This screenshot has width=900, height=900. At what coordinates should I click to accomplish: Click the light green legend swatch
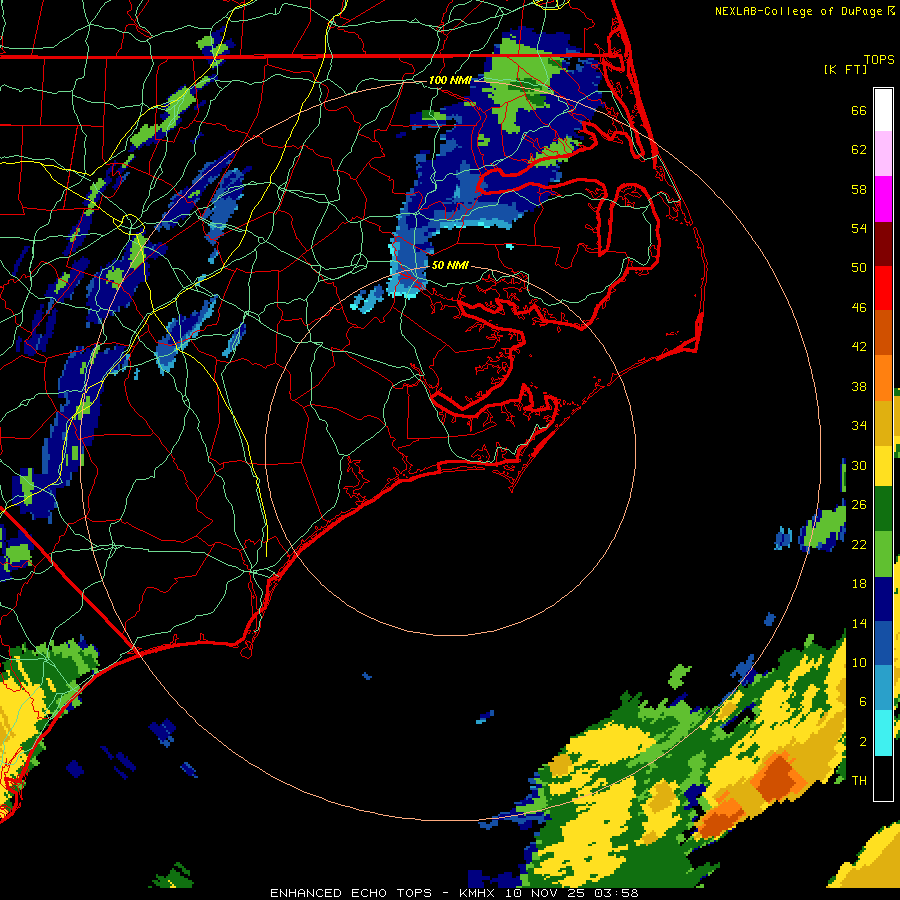click(x=883, y=554)
